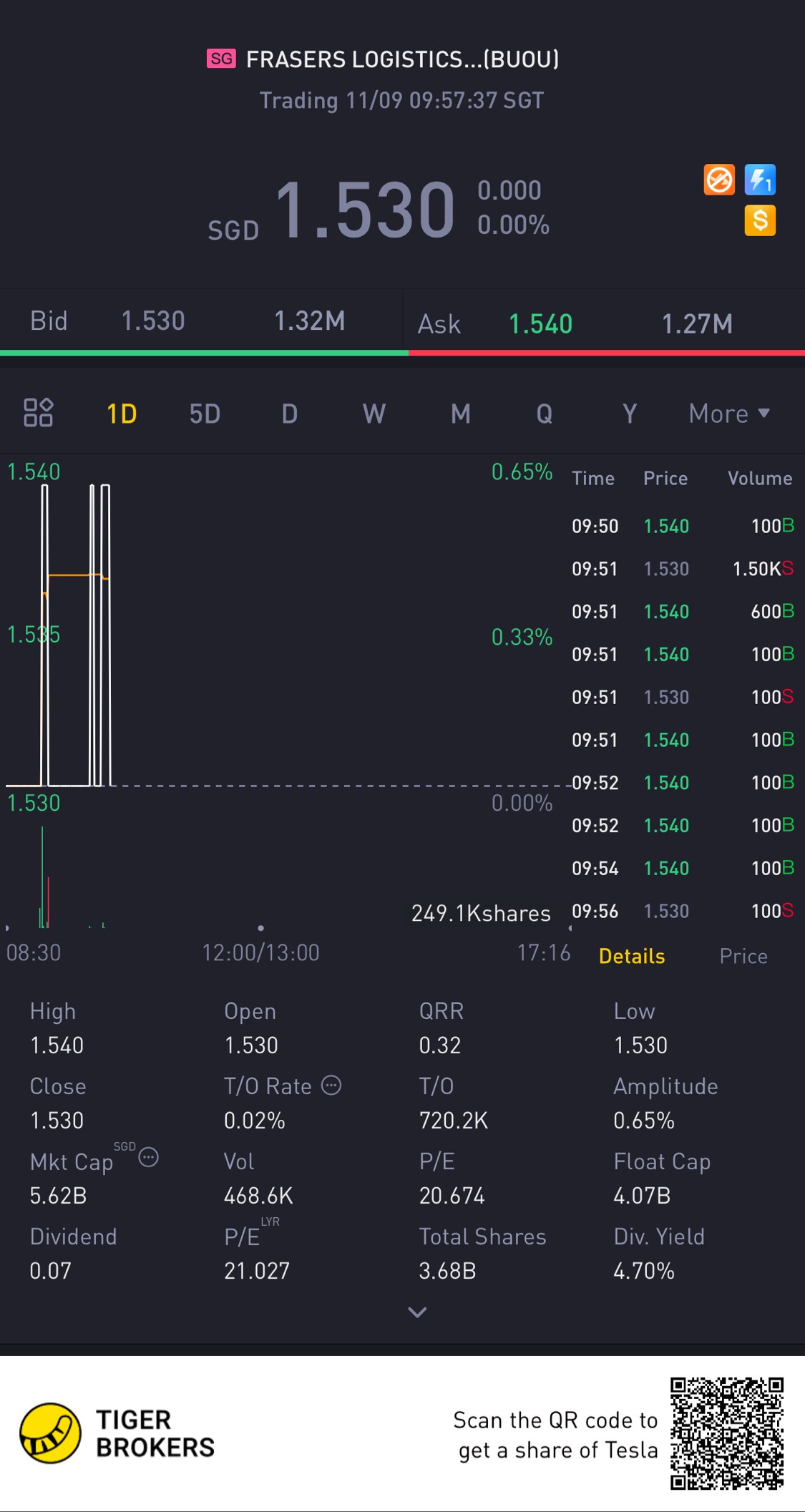Screen dimensions: 805x1512
Task: Tap the Tiger Brokers logo
Action: point(50,1433)
